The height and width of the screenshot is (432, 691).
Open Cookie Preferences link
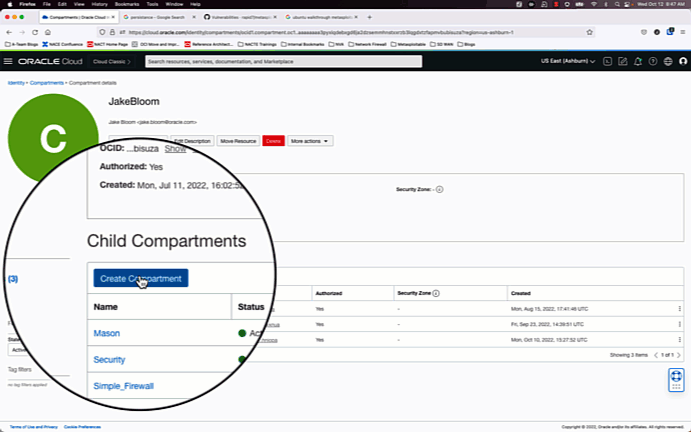click(x=82, y=427)
